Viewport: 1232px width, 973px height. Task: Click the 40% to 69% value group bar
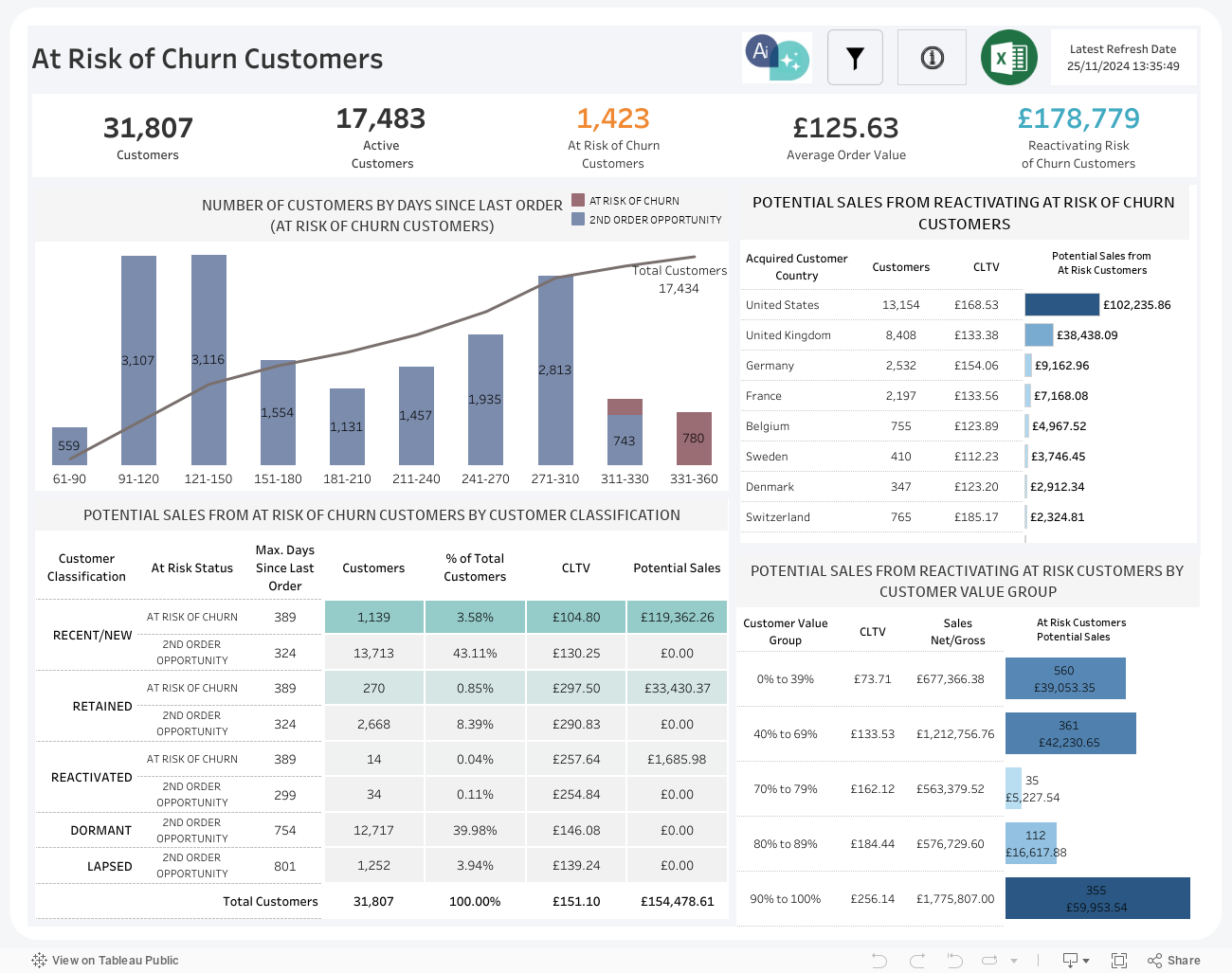point(1070,733)
